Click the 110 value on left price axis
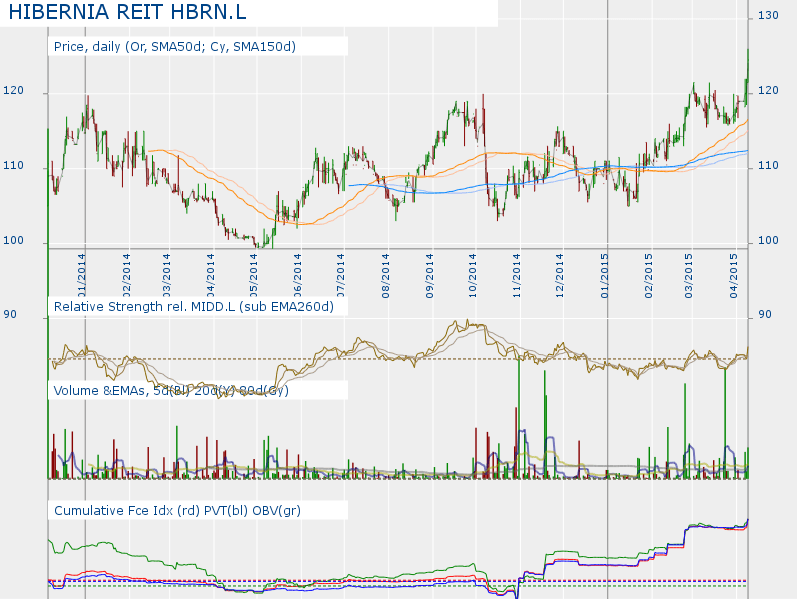Screen dimensions: 797x601 pos(13,166)
